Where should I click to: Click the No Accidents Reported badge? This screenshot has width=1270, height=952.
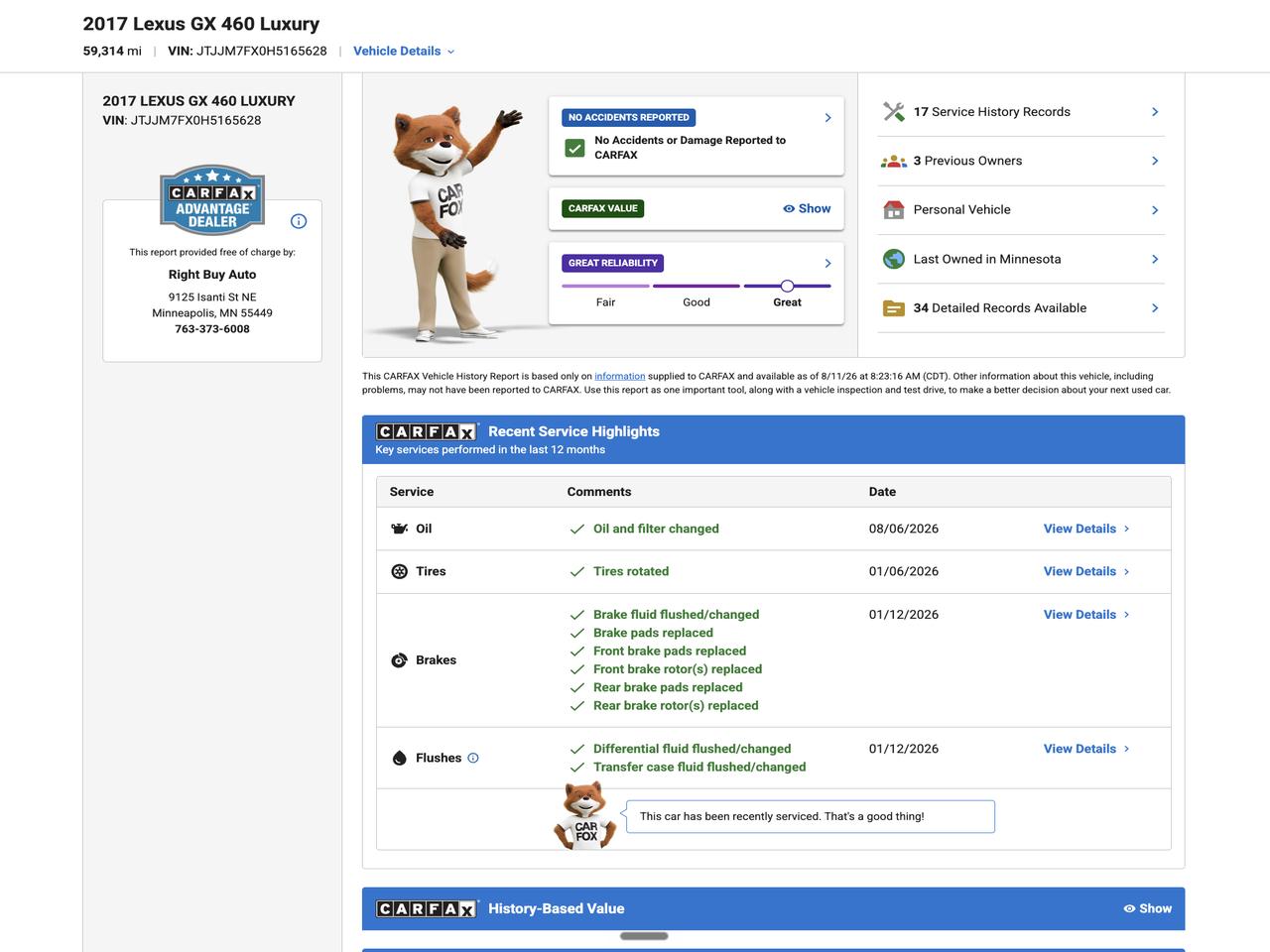(x=629, y=117)
